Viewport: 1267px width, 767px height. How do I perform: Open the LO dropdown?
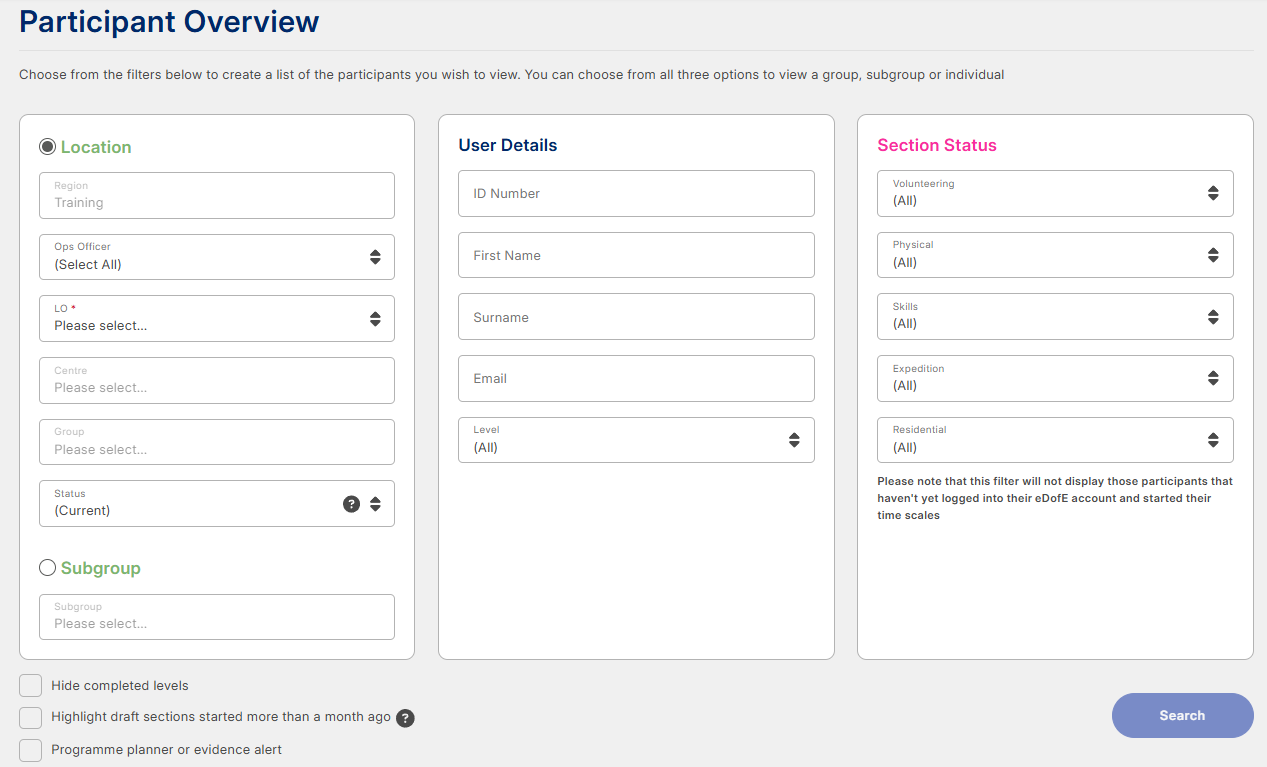(217, 319)
